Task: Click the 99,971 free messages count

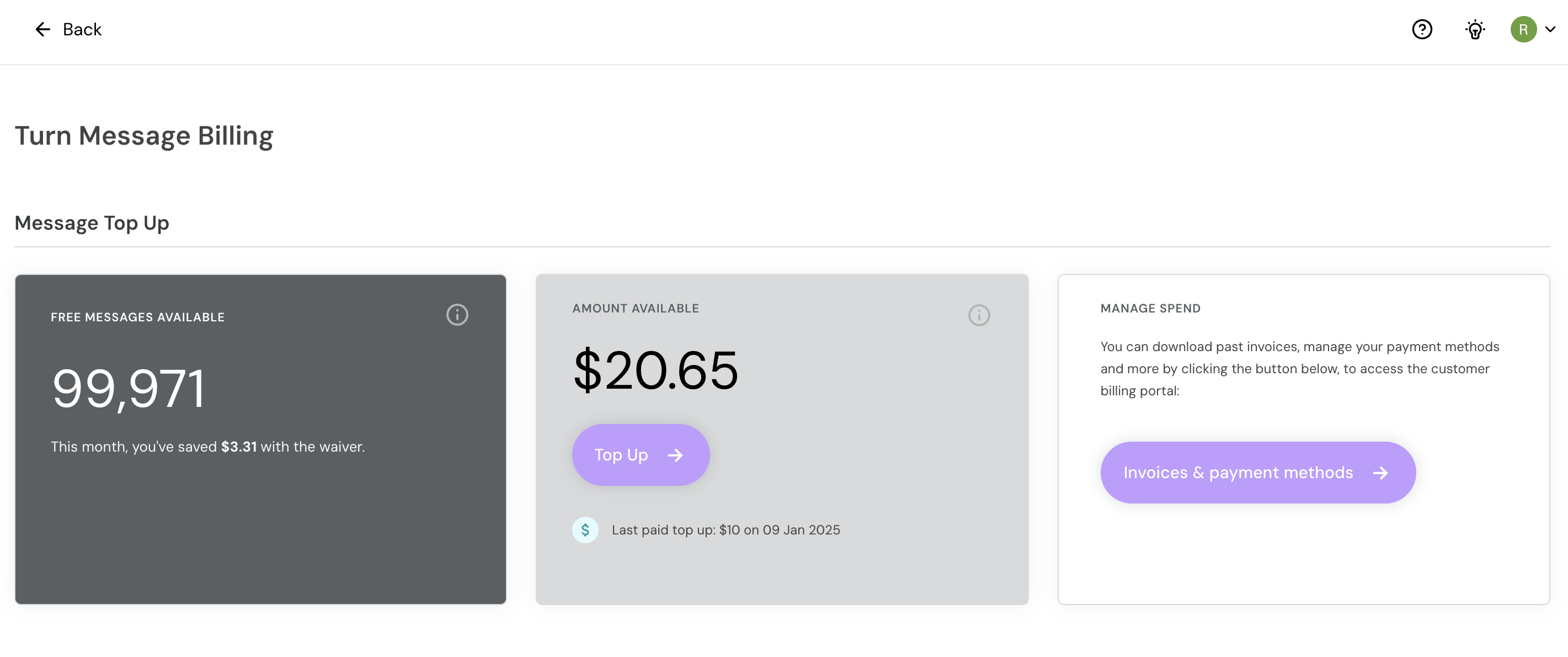Action: pyautogui.click(x=129, y=389)
